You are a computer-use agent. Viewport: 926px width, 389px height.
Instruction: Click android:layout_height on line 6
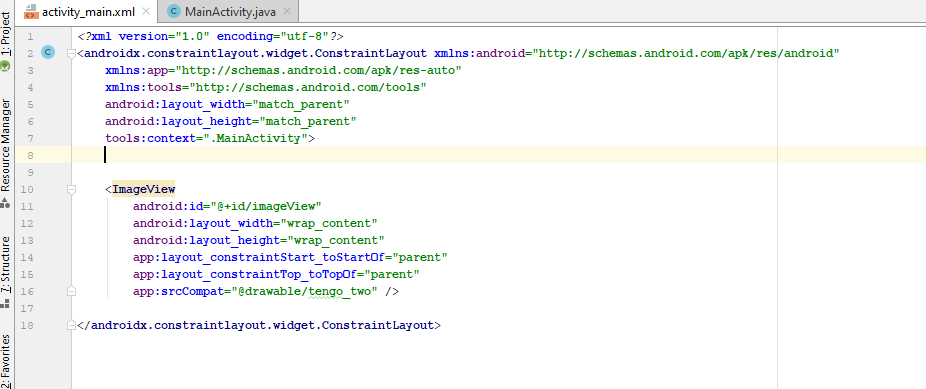(178, 122)
